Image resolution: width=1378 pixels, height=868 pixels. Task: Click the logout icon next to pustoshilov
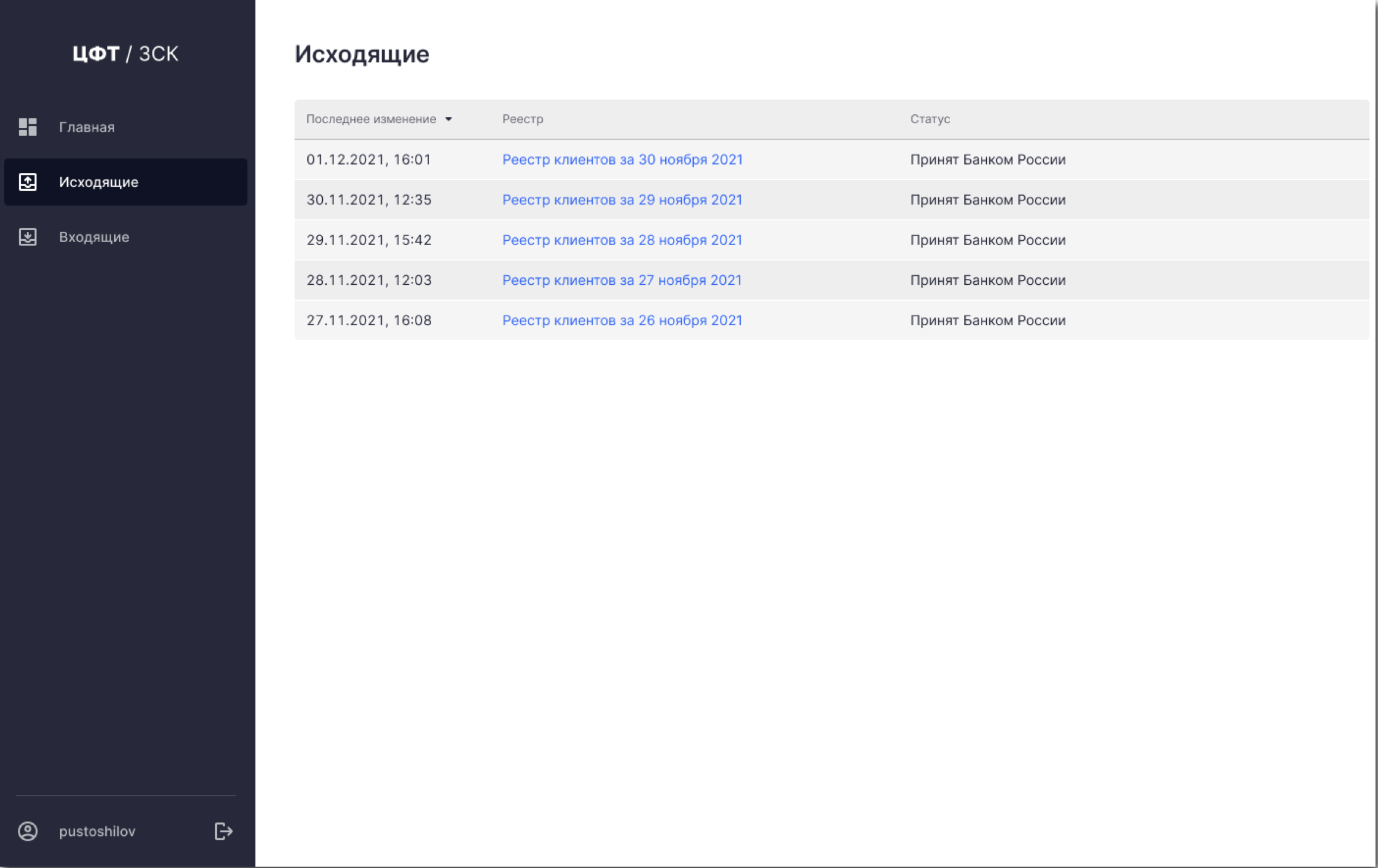223,831
